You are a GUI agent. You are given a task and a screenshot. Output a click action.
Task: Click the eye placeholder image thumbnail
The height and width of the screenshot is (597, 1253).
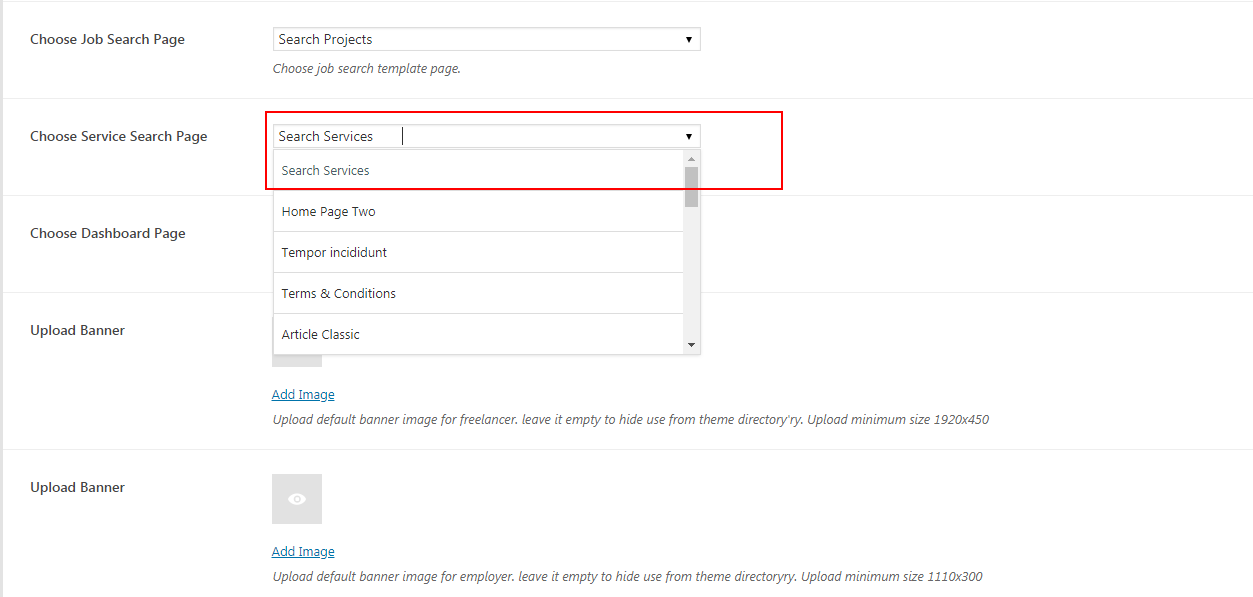[x=297, y=499]
